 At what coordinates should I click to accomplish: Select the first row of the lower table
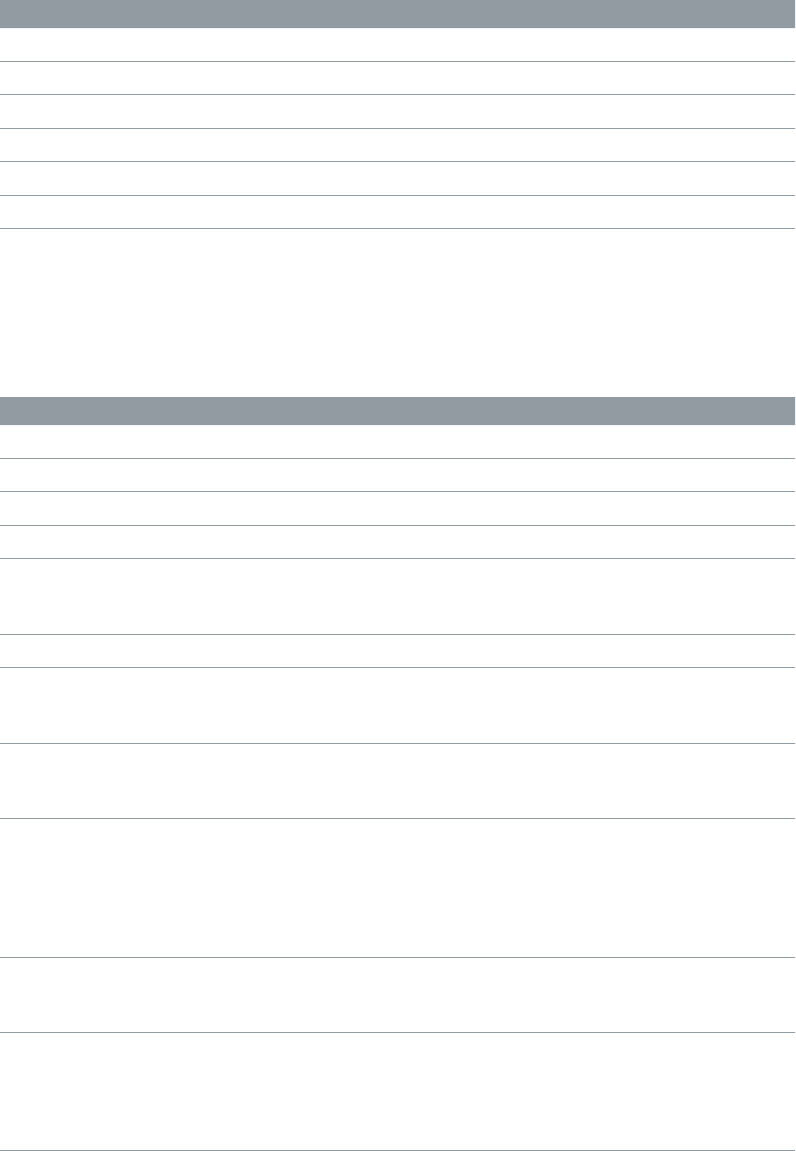pyautogui.click(x=398, y=442)
